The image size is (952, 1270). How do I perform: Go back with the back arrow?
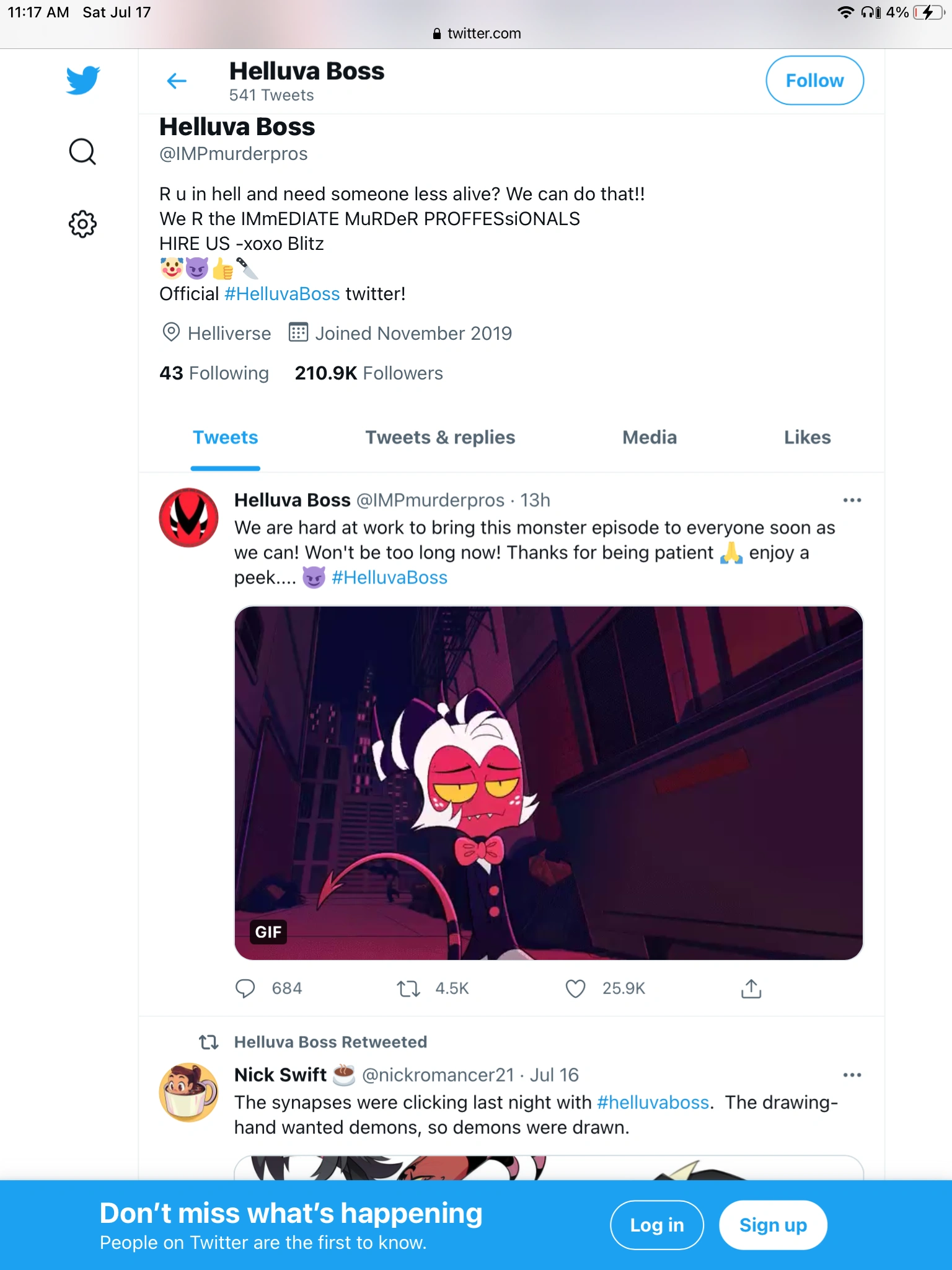pyautogui.click(x=176, y=80)
